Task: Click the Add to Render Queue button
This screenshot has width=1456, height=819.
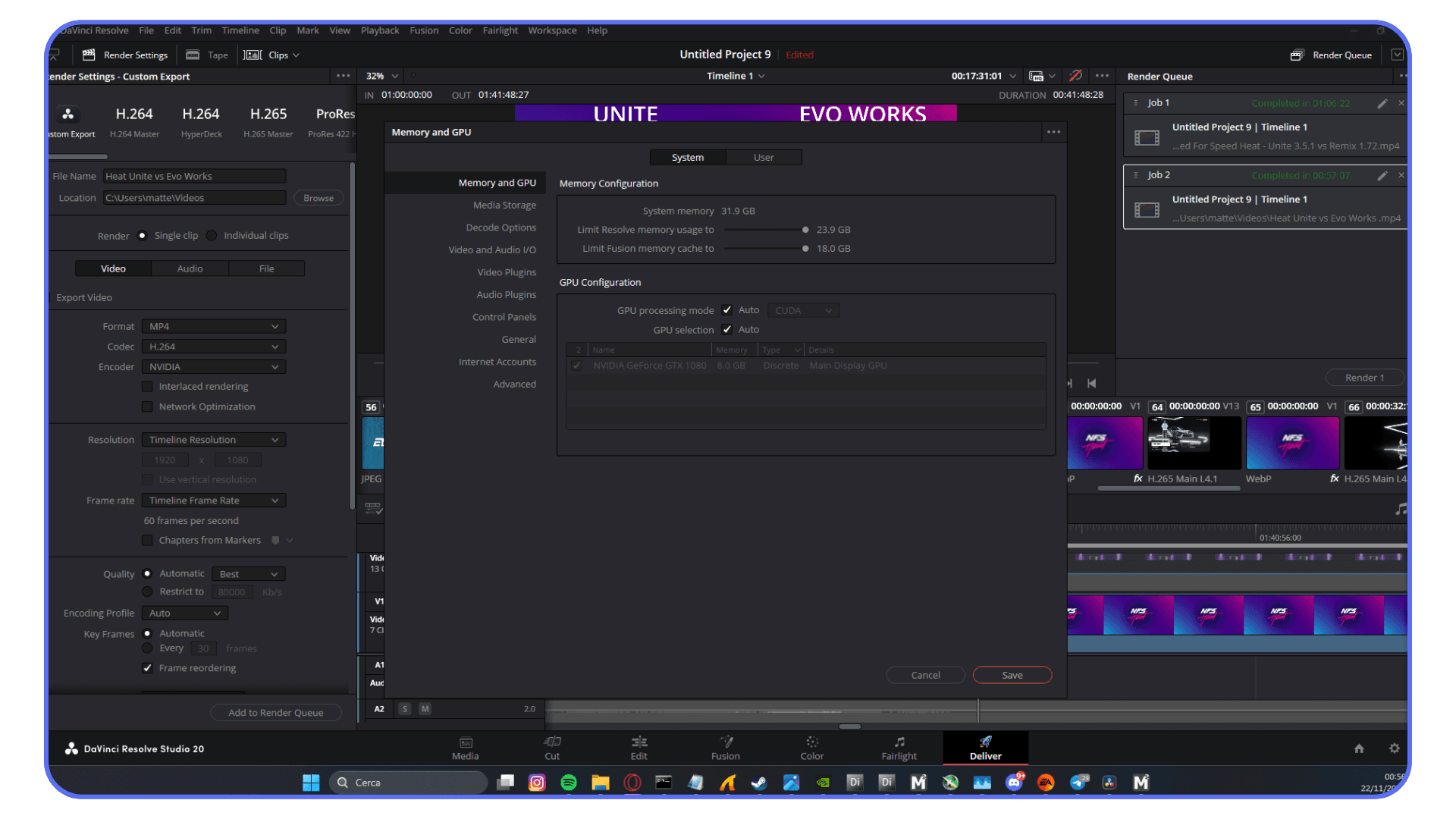Action: tap(276, 712)
